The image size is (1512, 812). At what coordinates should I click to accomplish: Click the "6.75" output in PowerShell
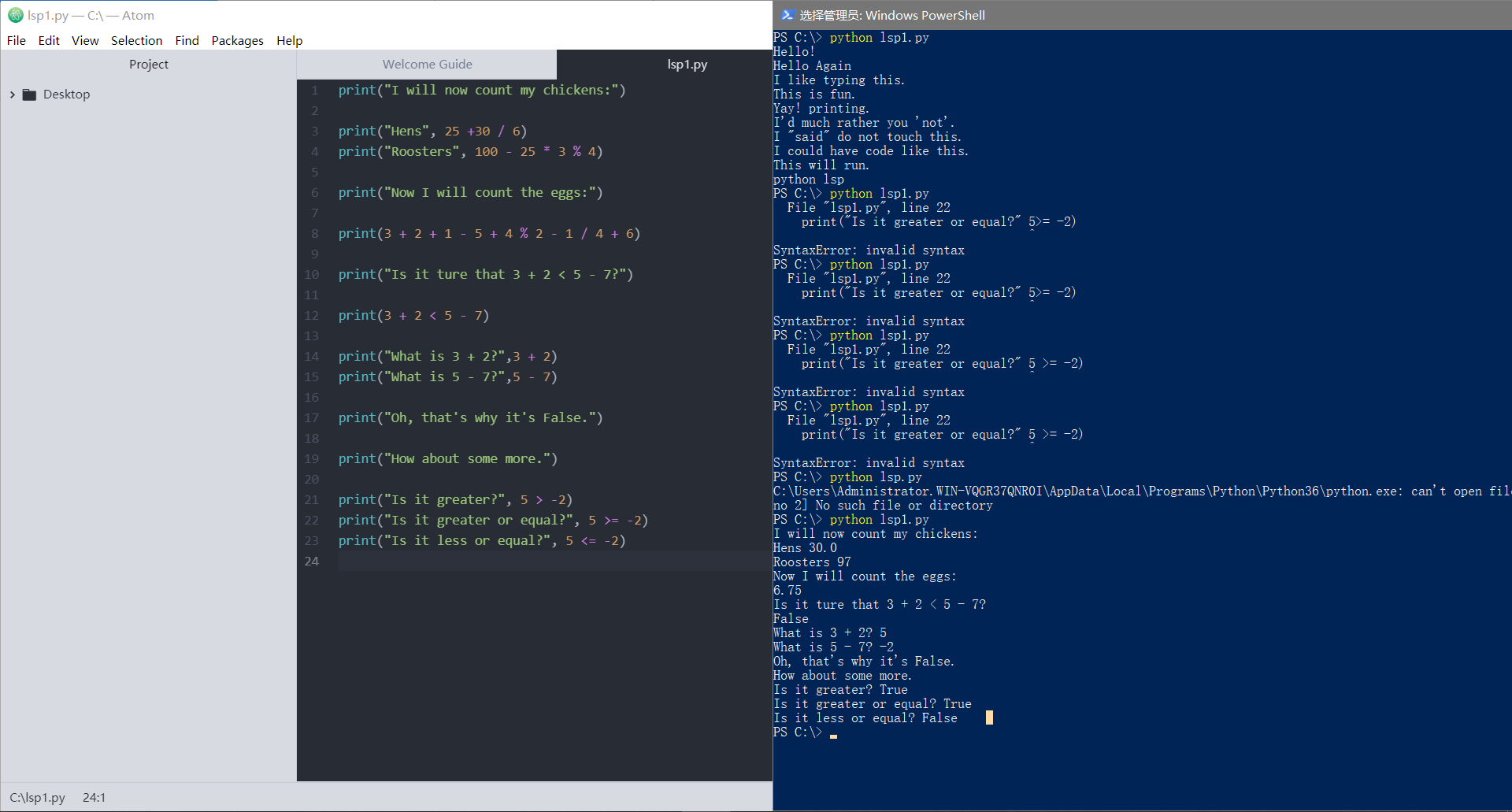point(787,591)
